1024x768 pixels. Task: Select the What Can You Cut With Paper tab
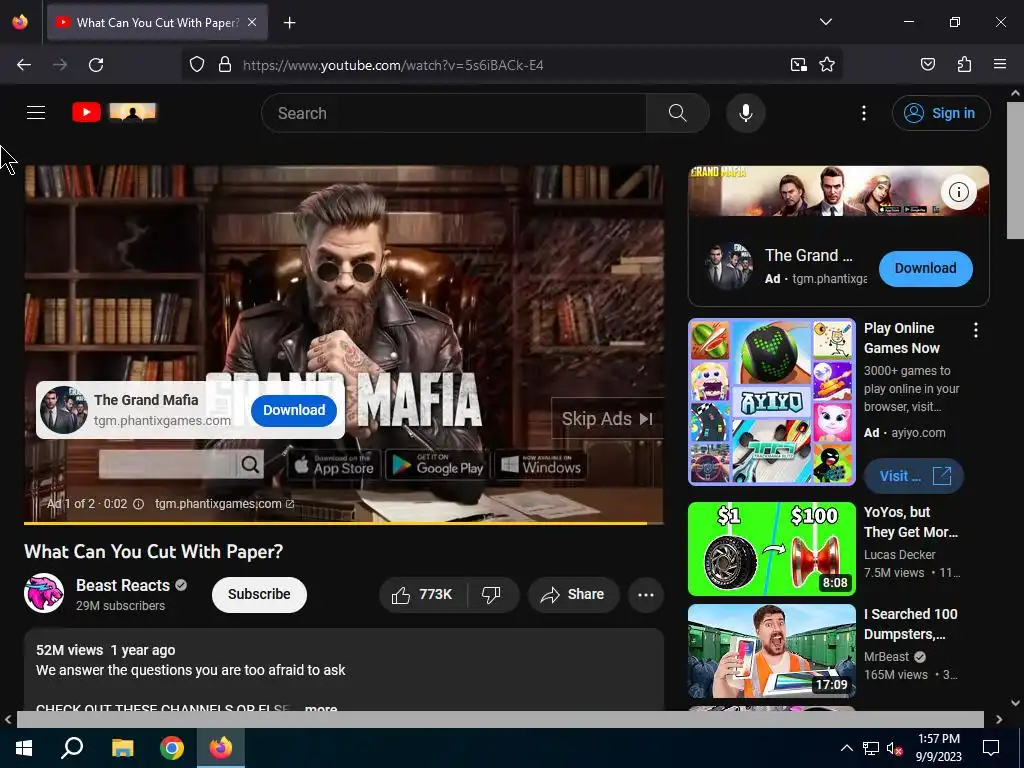[x=157, y=22]
